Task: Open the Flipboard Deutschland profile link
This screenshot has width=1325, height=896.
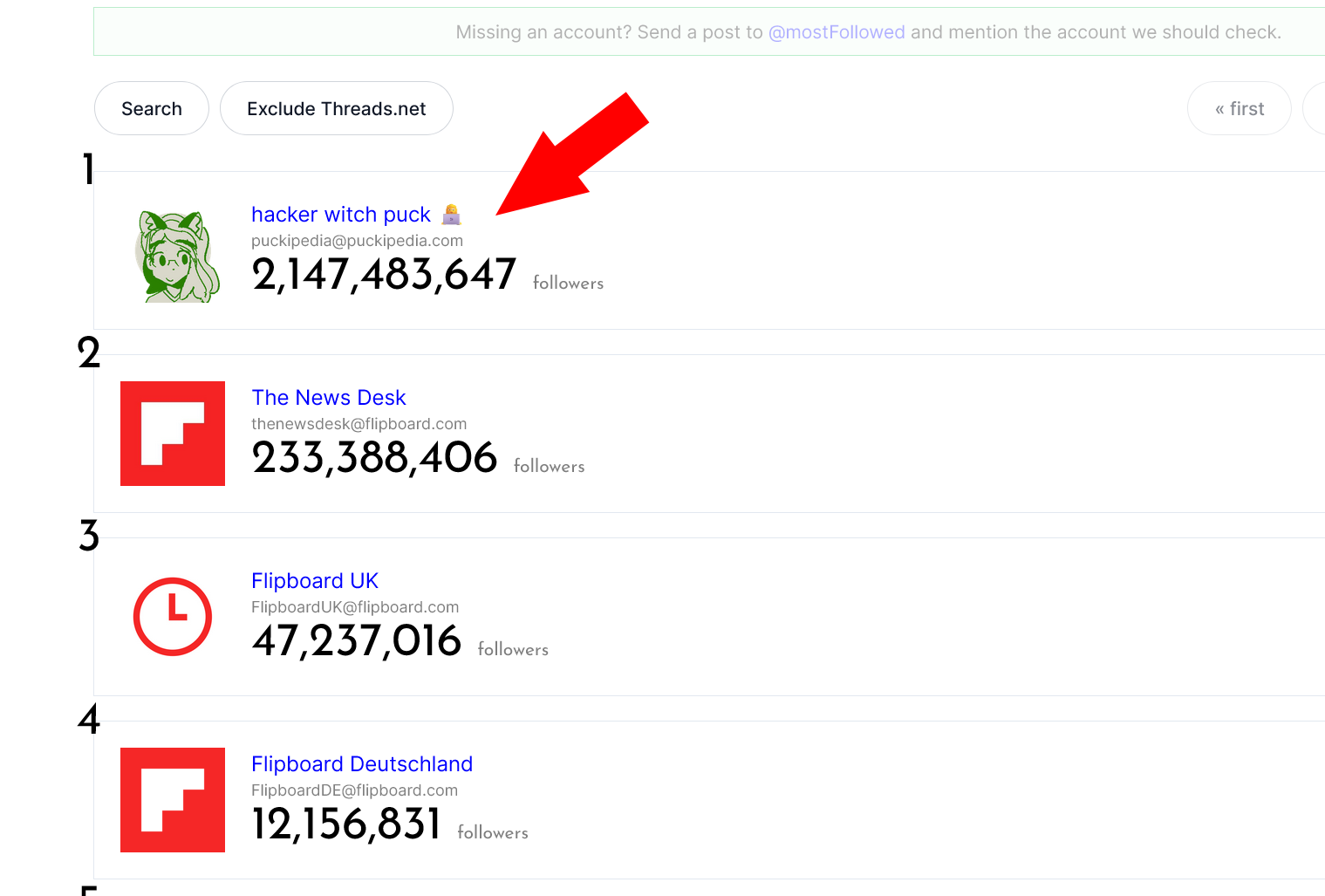Action: pyautogui.click(x=362, y=764)
